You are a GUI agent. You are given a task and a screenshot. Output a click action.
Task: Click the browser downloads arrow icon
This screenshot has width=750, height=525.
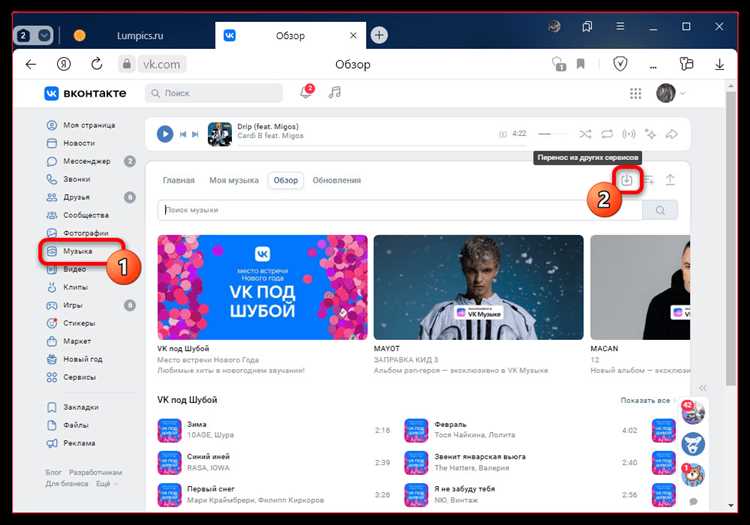pos(719,64)
